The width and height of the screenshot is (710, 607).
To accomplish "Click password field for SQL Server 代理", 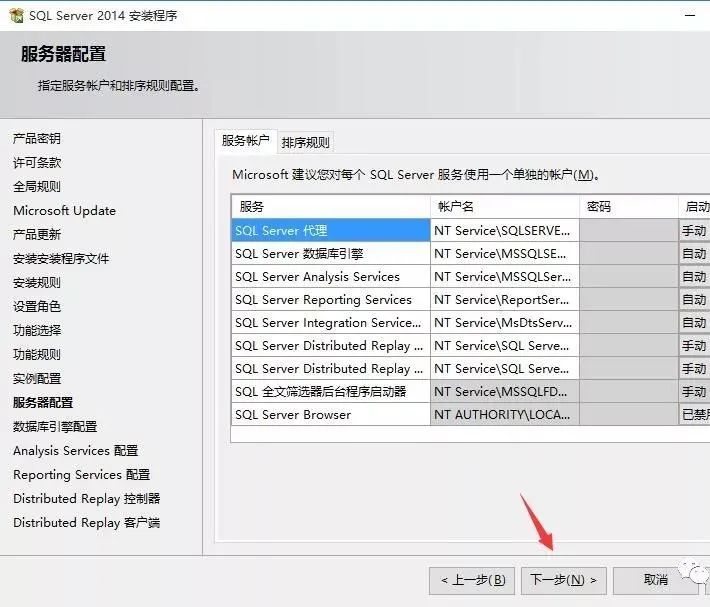I will click(x=629, y=230).
